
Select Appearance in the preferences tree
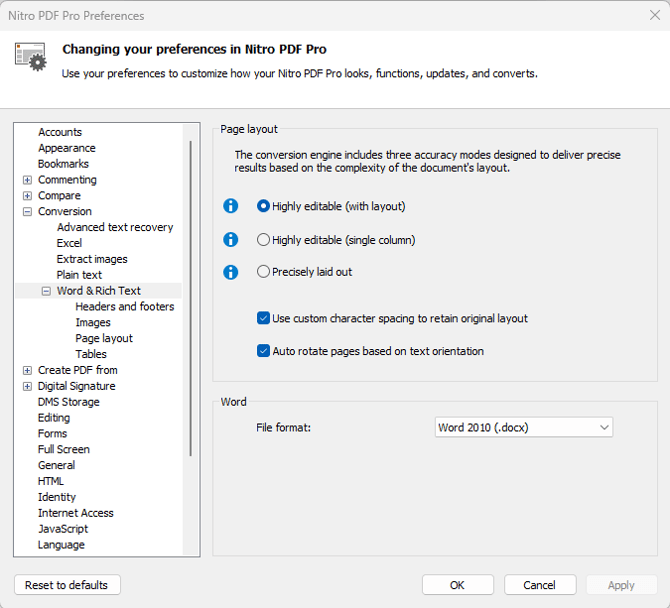pos(67,148)
